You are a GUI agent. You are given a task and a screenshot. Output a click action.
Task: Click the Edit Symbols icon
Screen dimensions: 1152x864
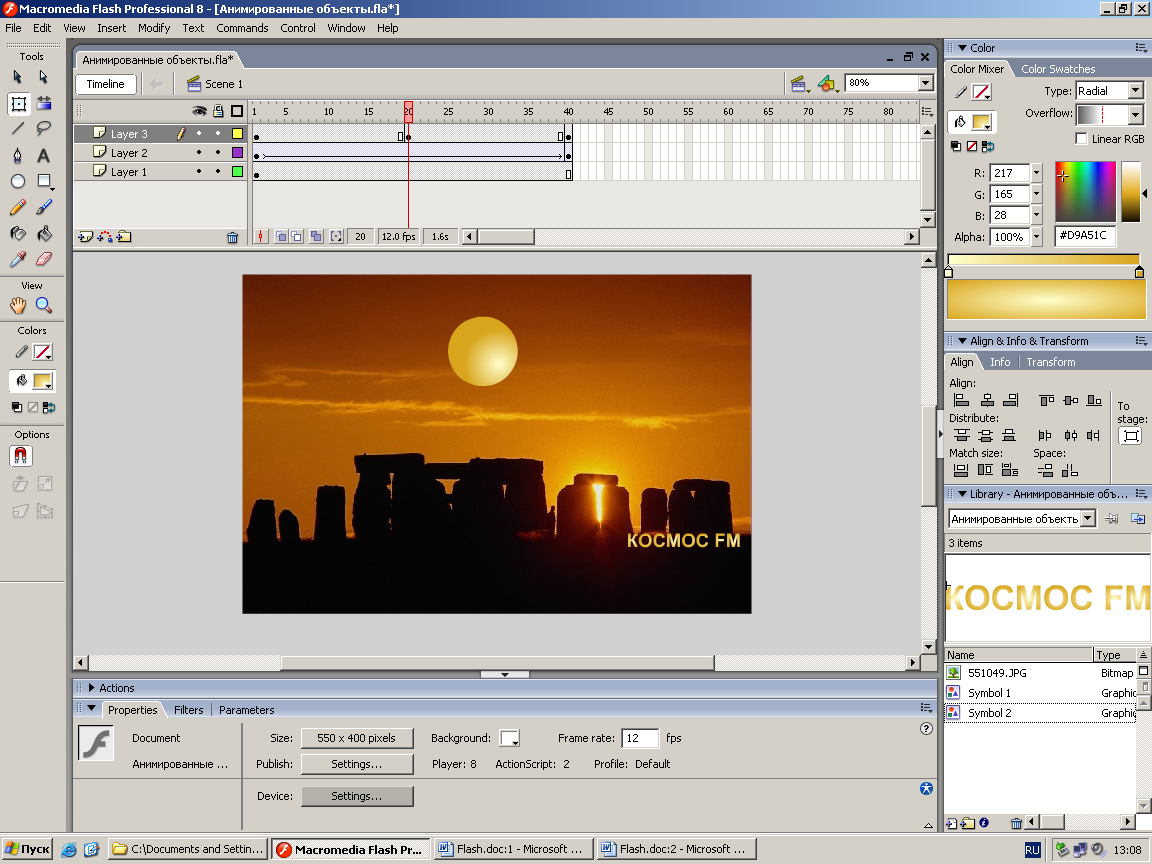tap(828, 84)
